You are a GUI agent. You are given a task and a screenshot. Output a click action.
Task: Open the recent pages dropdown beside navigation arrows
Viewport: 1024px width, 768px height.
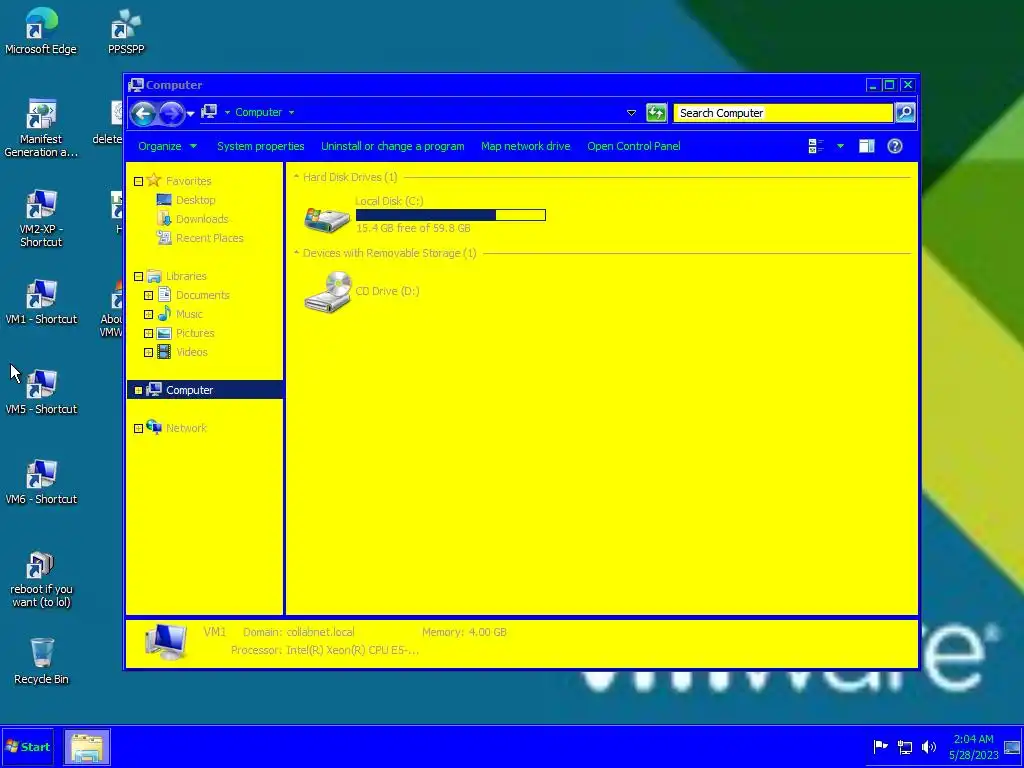click(190, 114)
